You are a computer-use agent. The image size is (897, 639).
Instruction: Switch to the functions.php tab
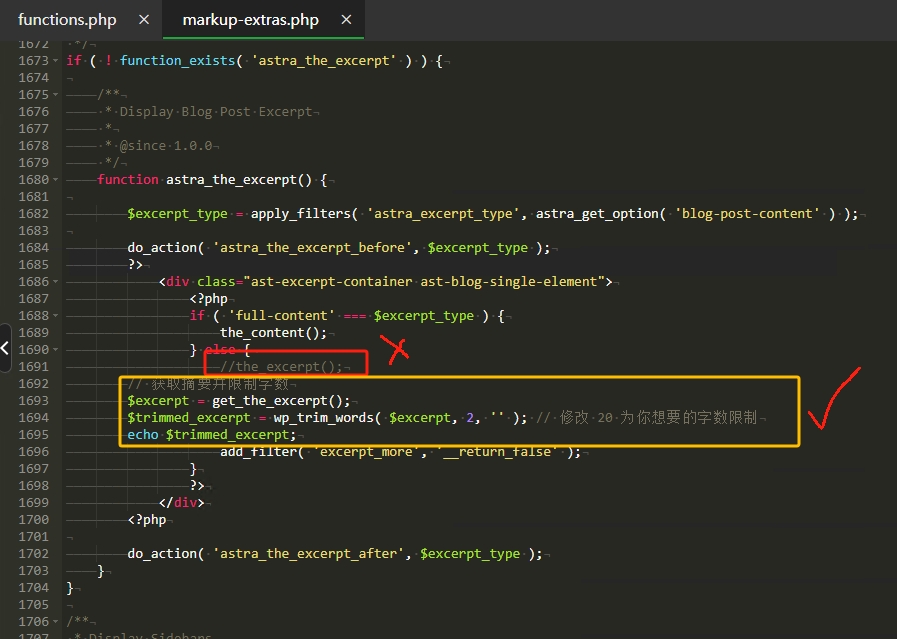pos(67,19)
